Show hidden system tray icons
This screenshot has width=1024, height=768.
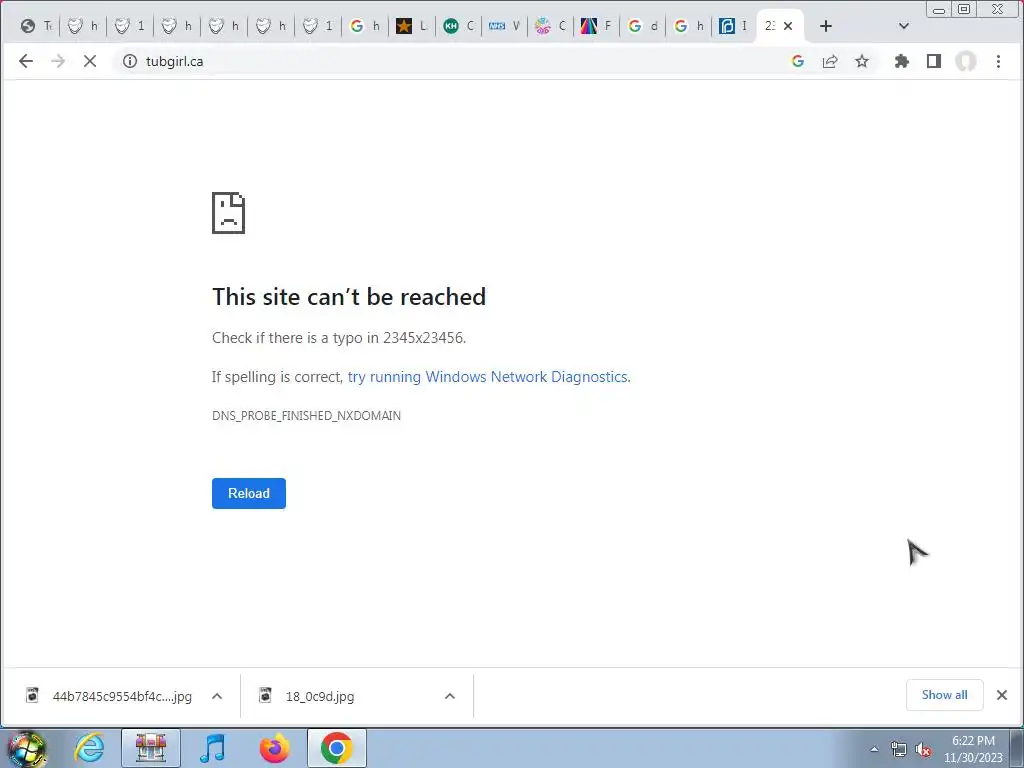pos(874,749)
